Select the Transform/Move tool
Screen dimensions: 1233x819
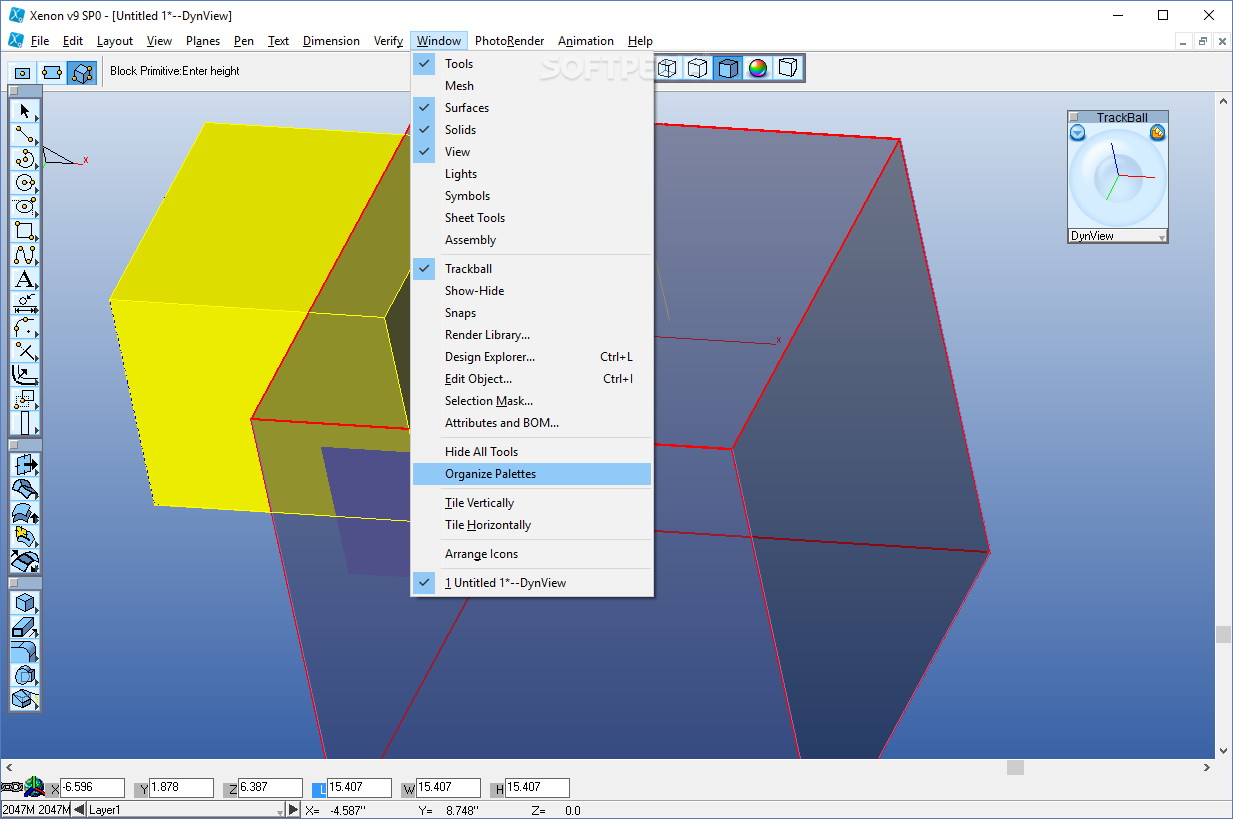(25, 375)
